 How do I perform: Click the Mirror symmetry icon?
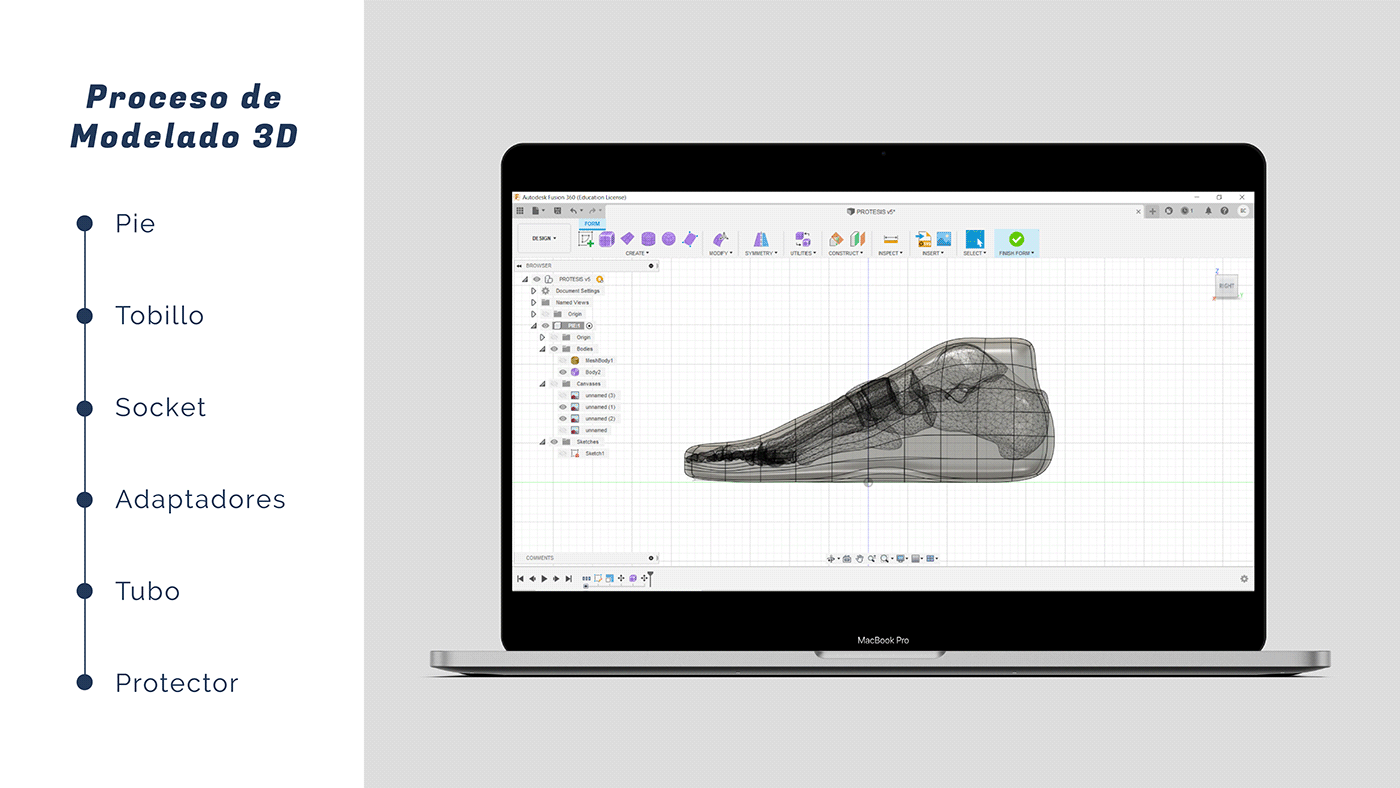[761, 239]
